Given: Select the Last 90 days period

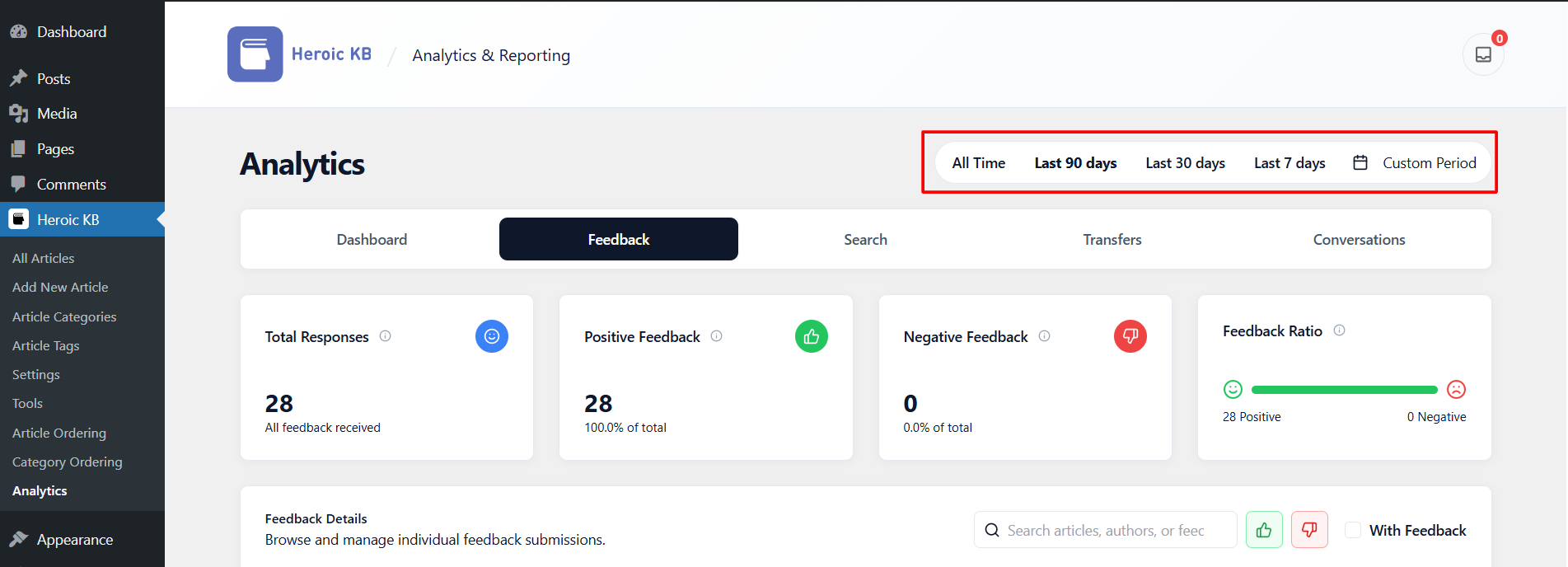Looking at the screenshot, I should 1075,162.
